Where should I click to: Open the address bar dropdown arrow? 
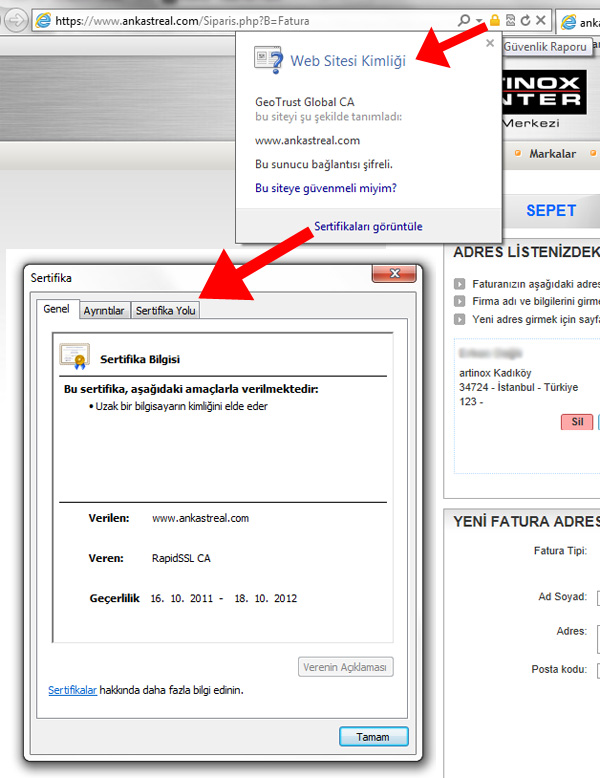tap(479, 21)
